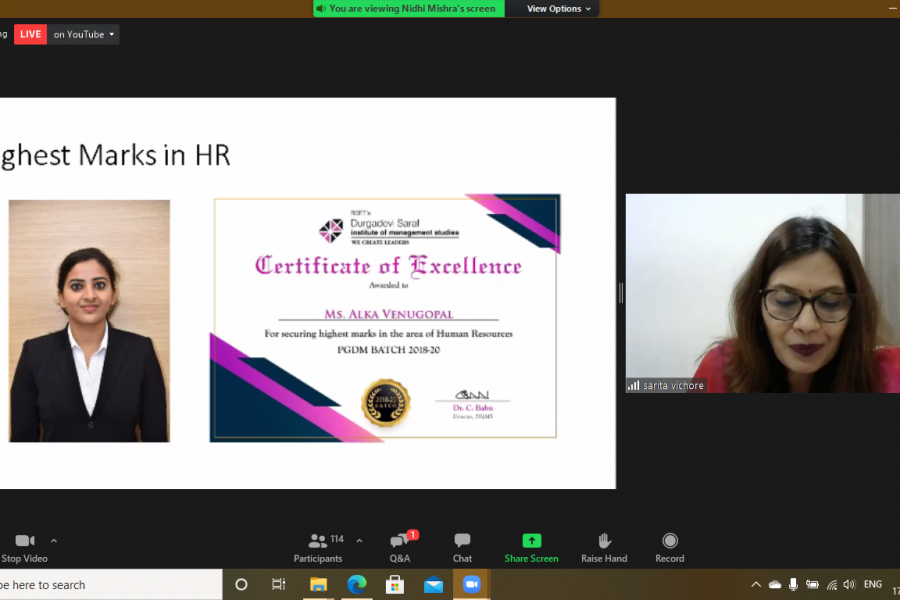Click the Stop Video camera icon
Viewport: 900px width, 600px height.
point(25,540)
